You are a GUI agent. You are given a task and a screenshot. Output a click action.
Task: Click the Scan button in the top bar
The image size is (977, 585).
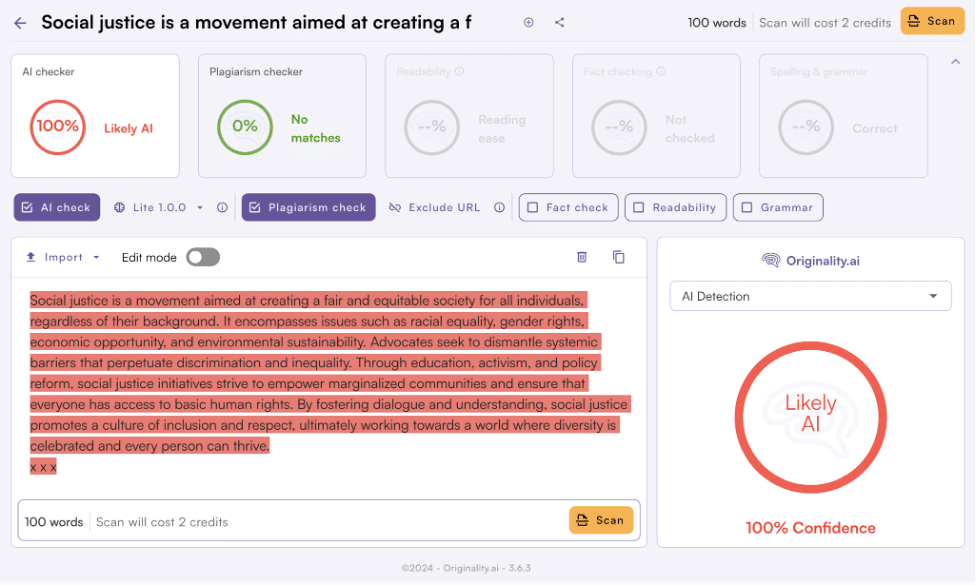point(932,20)
